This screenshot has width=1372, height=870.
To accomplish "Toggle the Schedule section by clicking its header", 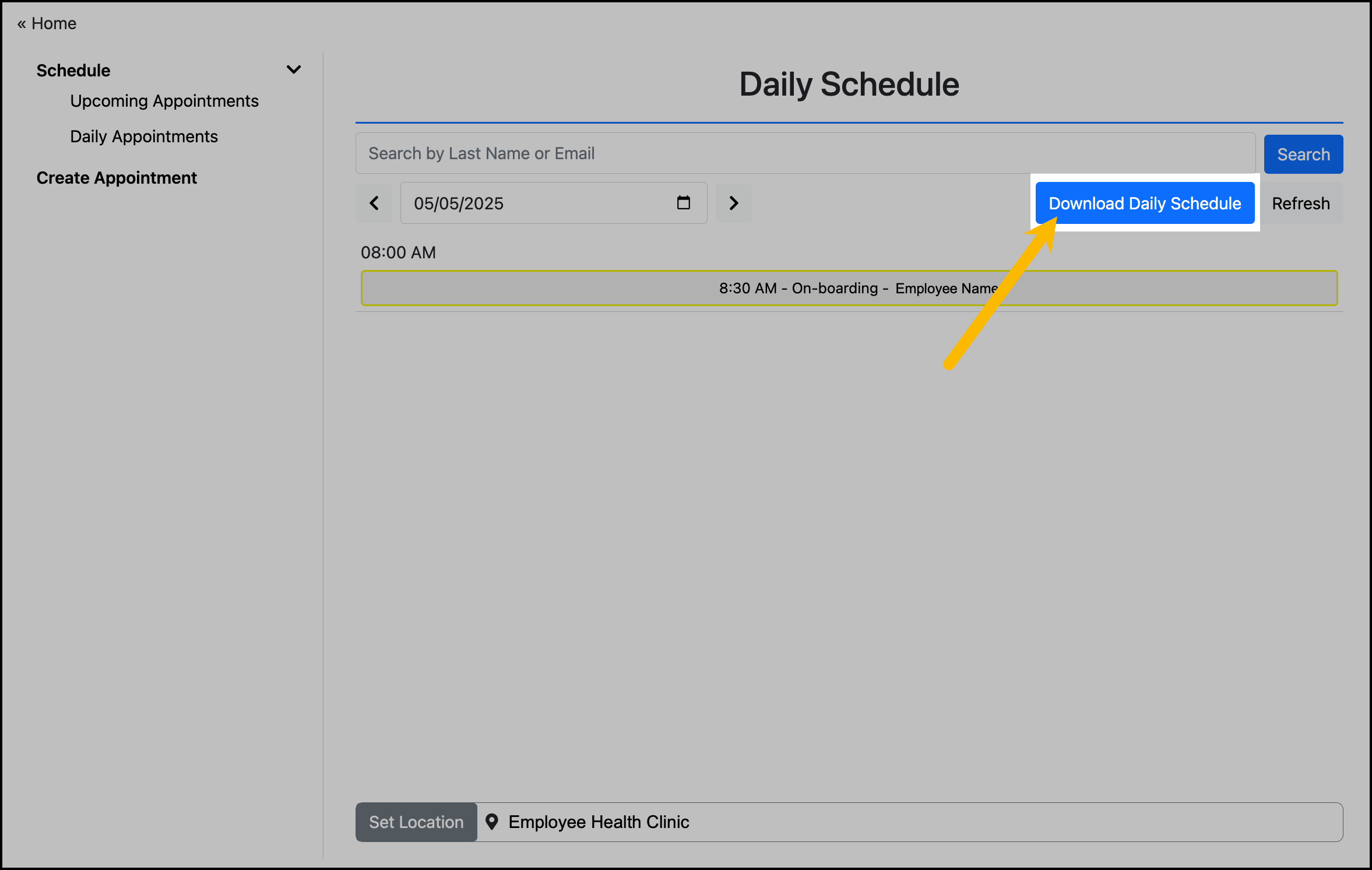I will coord(73,70).
